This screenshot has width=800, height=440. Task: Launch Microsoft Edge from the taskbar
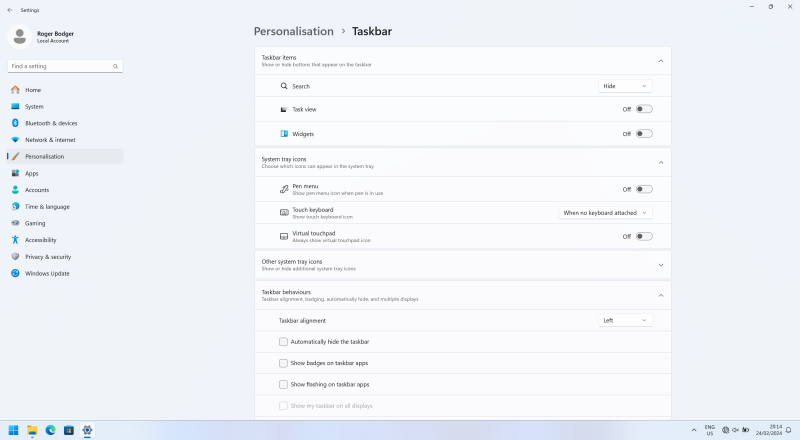coord(51,430)
